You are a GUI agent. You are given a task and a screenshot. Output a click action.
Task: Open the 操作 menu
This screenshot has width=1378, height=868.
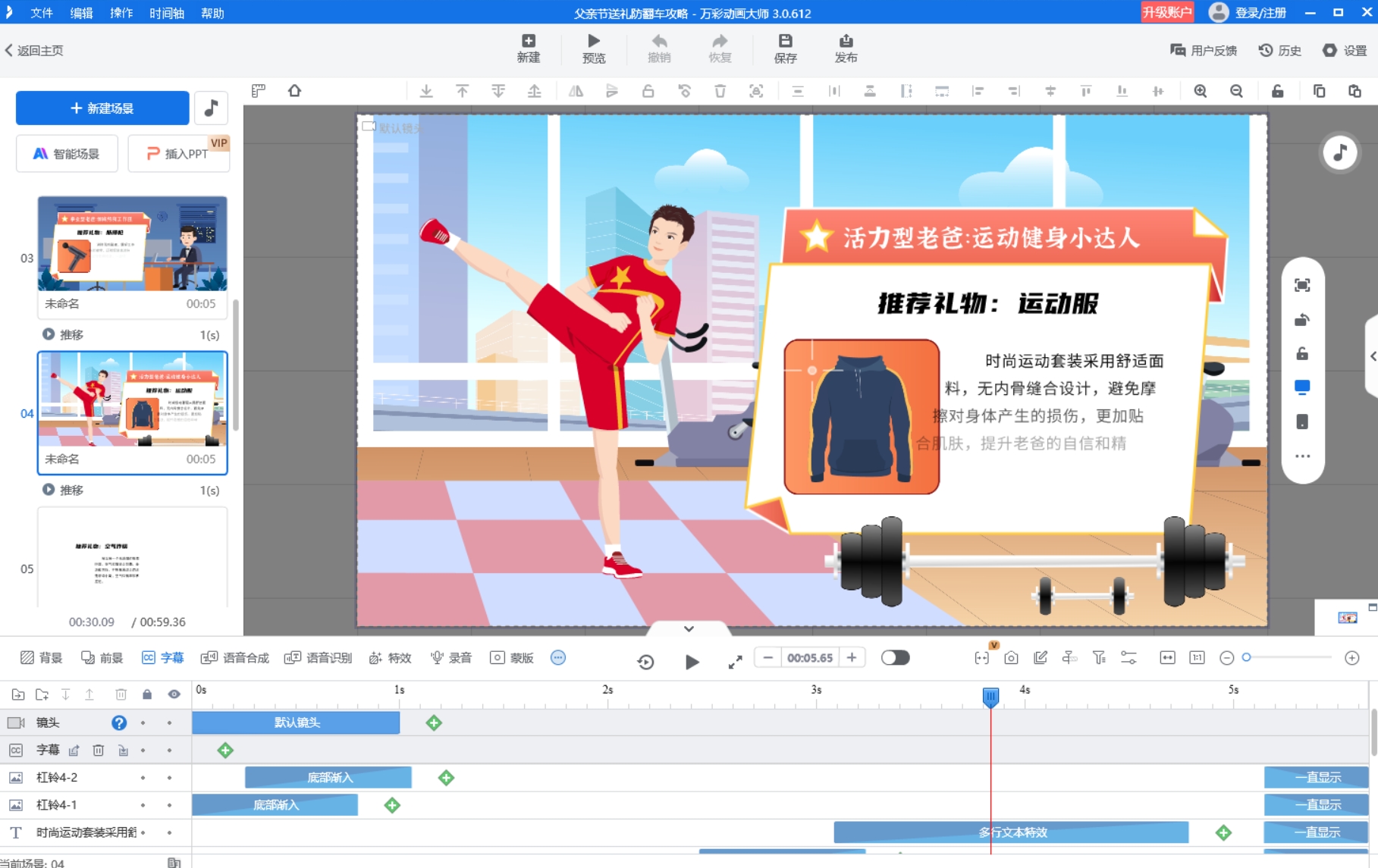pyautogui.click(x=121, y=13)
